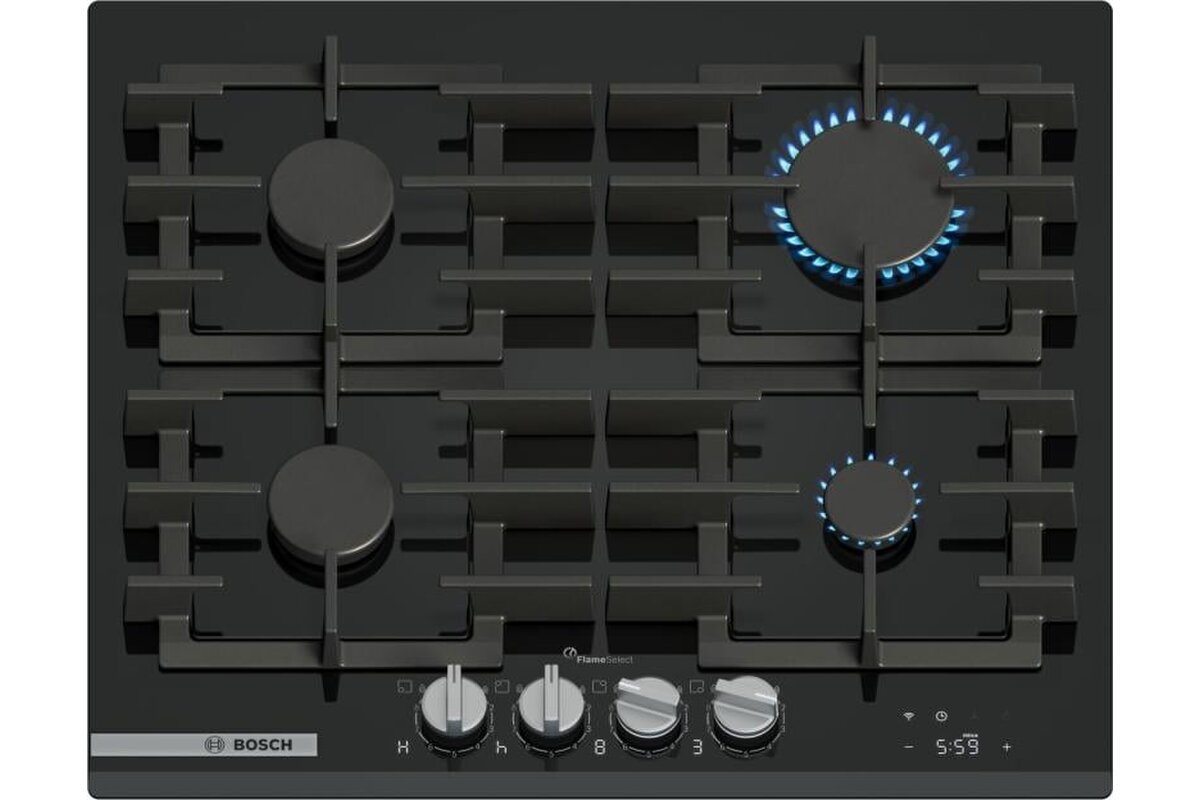
Task: Tap the level 3 indicator digit
Action: tap(696, 746)
